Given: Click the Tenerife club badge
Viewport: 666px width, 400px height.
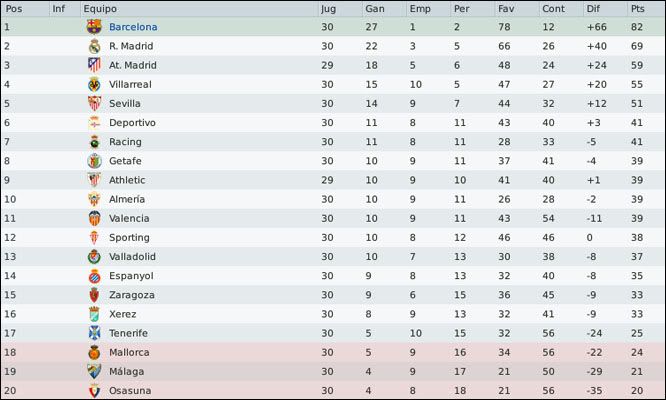Looking at the screenshot, I should pyautogui.click(x=94, y=333).
